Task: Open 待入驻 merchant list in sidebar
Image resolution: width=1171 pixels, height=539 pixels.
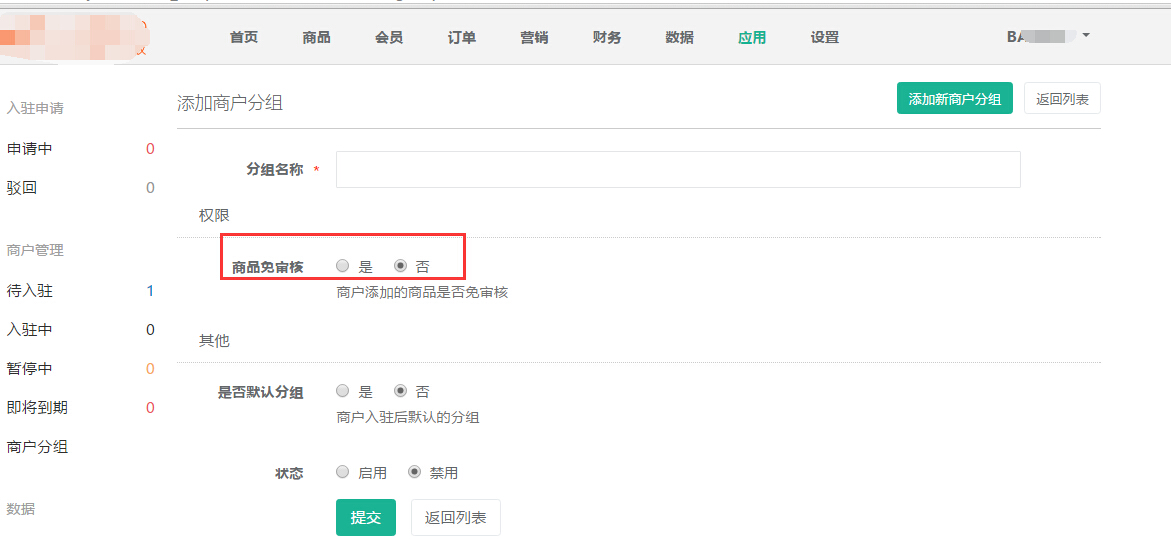Action: 30,291
